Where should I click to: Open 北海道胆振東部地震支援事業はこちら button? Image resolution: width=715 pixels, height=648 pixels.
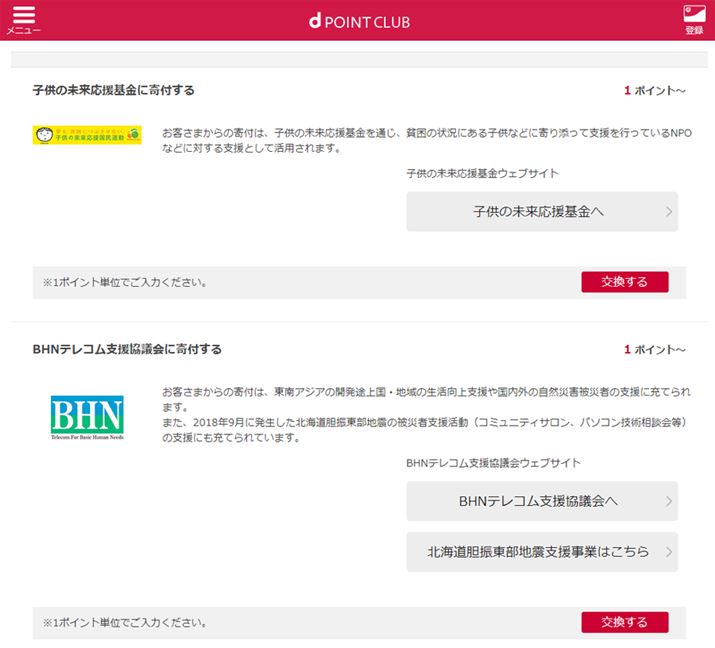point(539,552)
